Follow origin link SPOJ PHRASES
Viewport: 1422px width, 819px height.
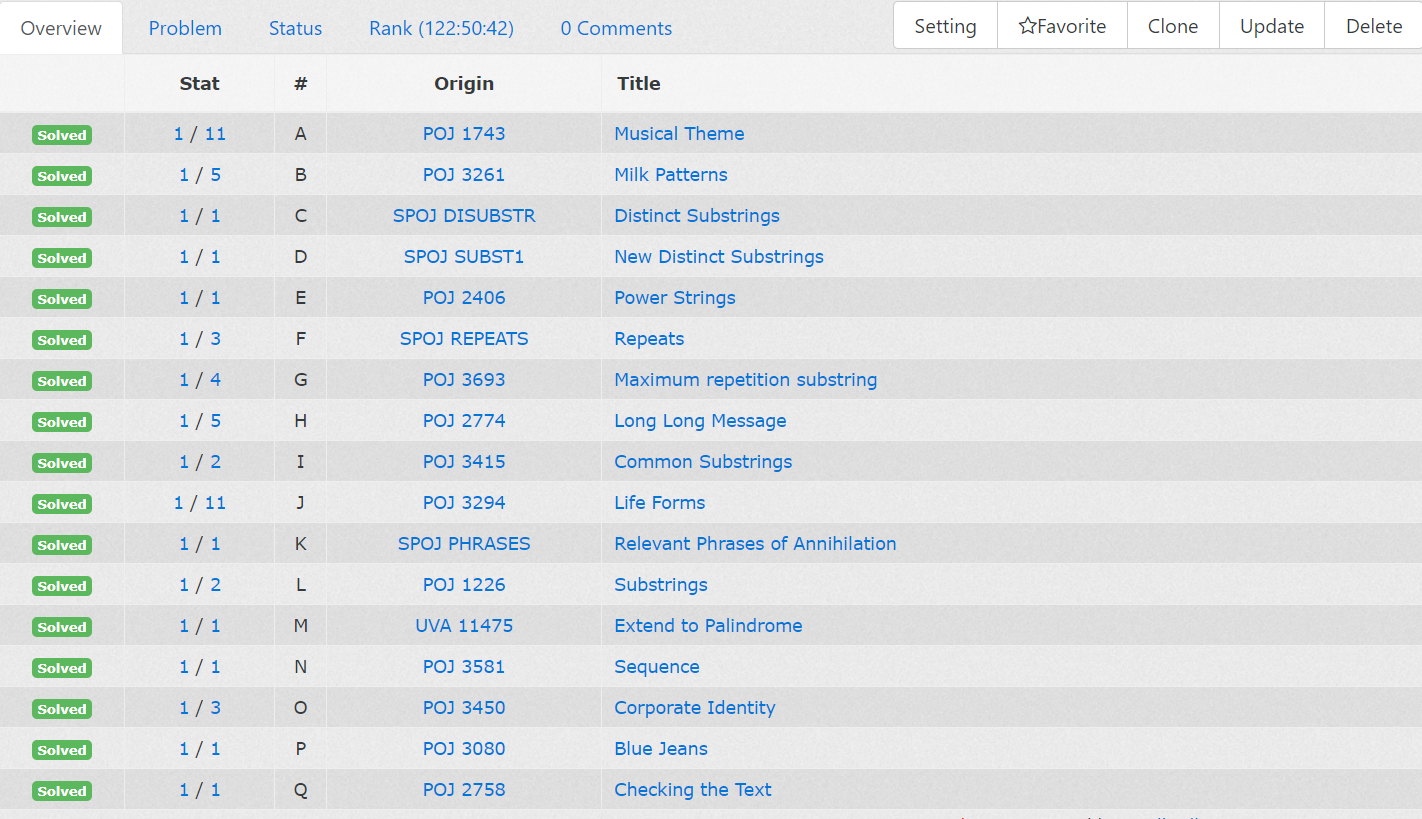point(464,543)
